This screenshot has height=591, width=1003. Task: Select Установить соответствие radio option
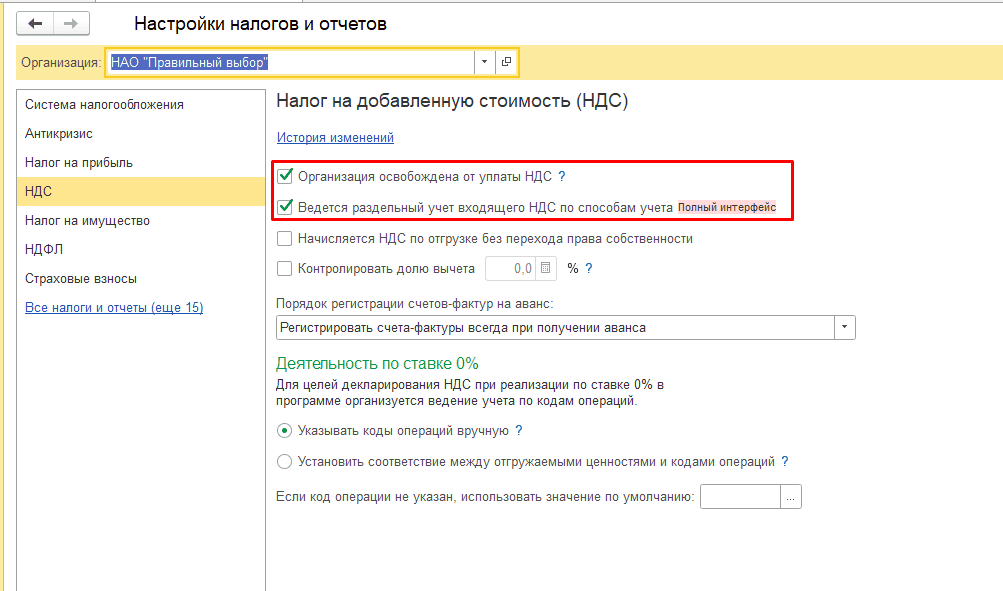[285, 462]
